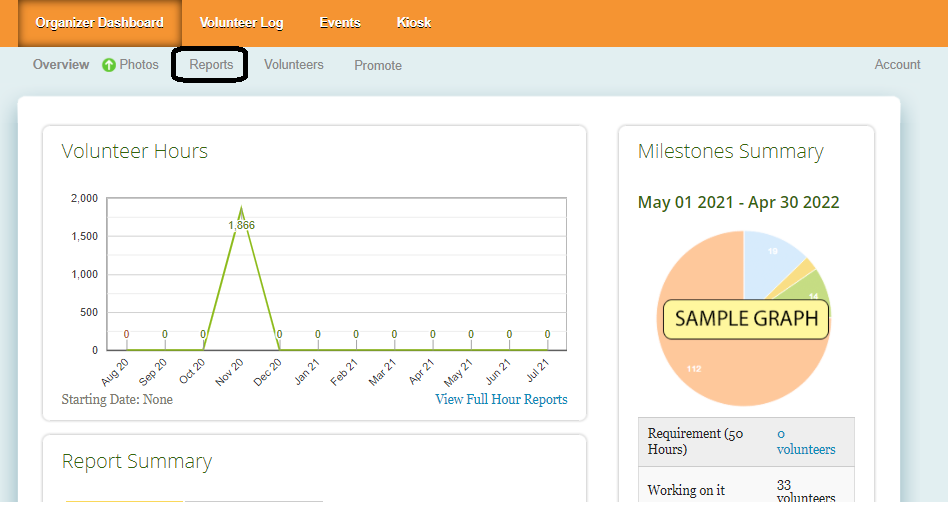
Task: Click the Report Summary heading
Action: click(x=137, y=461)
